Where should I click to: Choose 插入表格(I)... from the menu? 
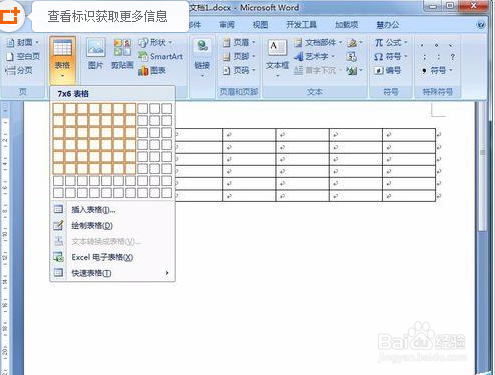(x=112, y=209)
